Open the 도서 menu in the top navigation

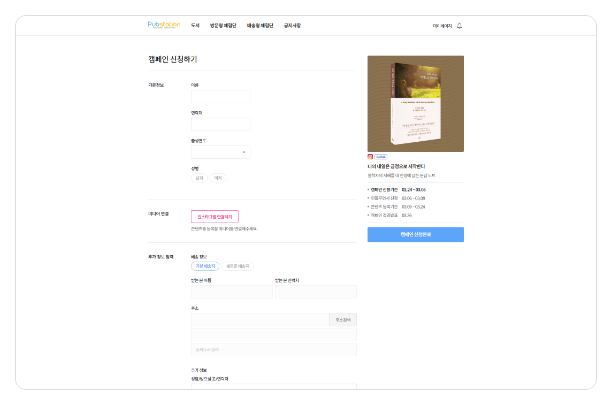tap(195, 26)
